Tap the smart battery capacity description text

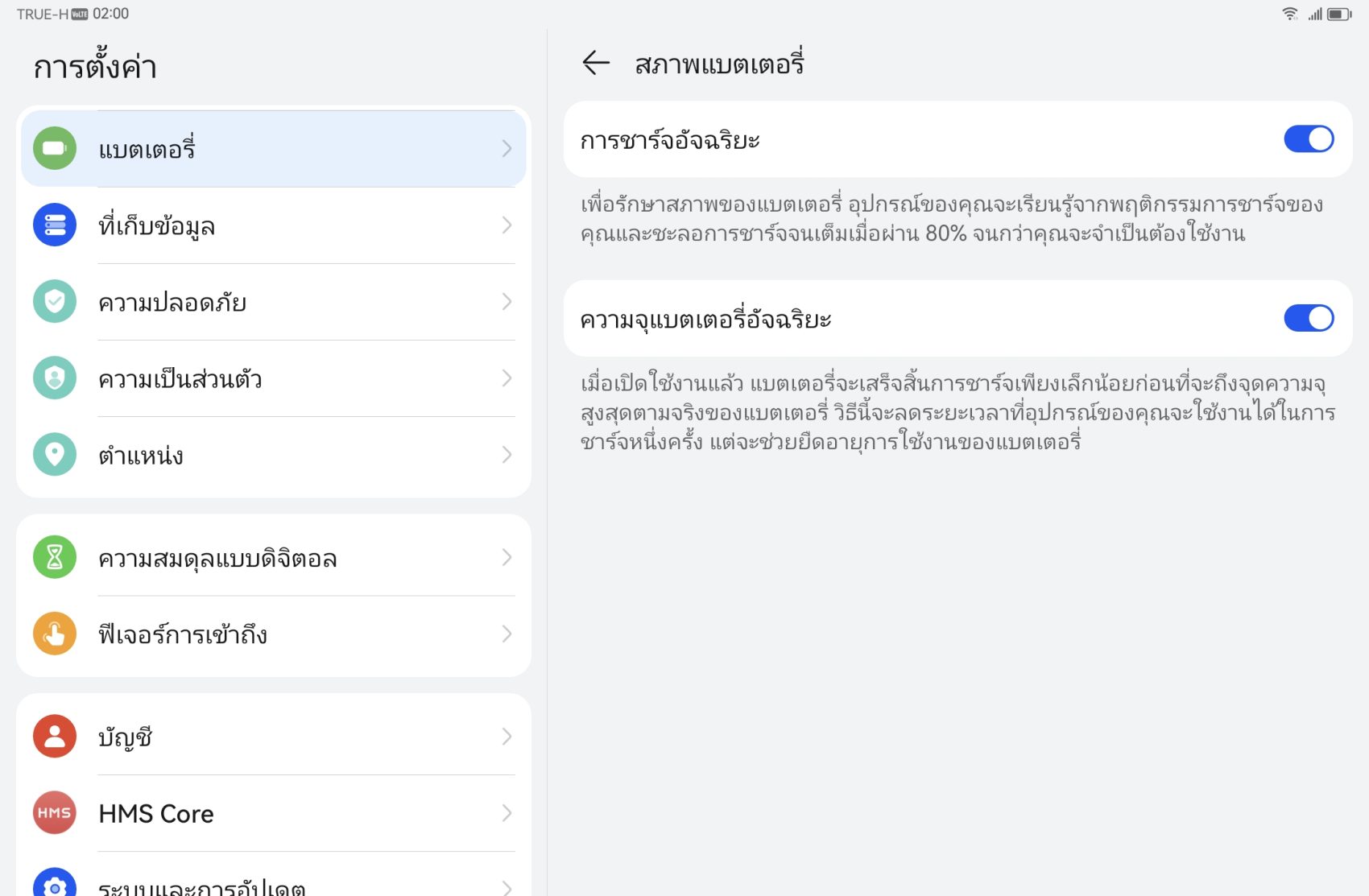coord(958,413)
